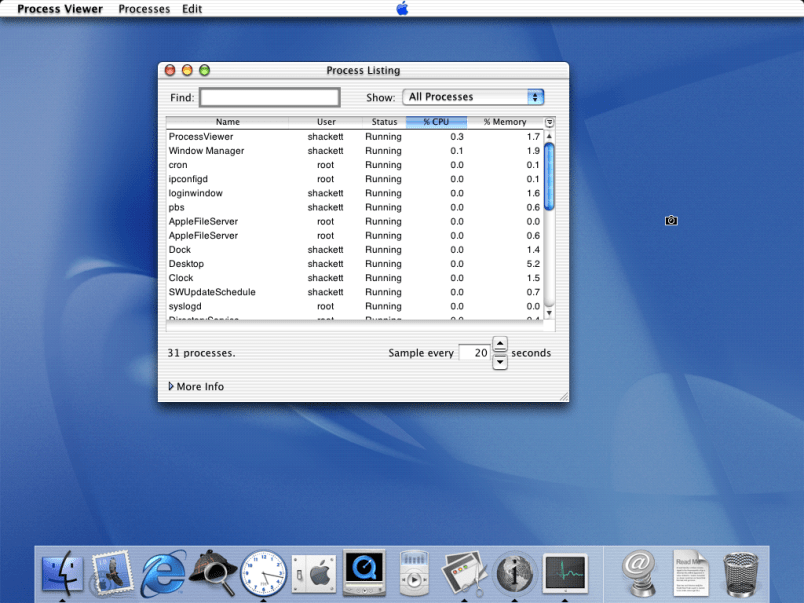Open the Edit menu
Screen dimensions: 804x603
(x=192, y=9)
